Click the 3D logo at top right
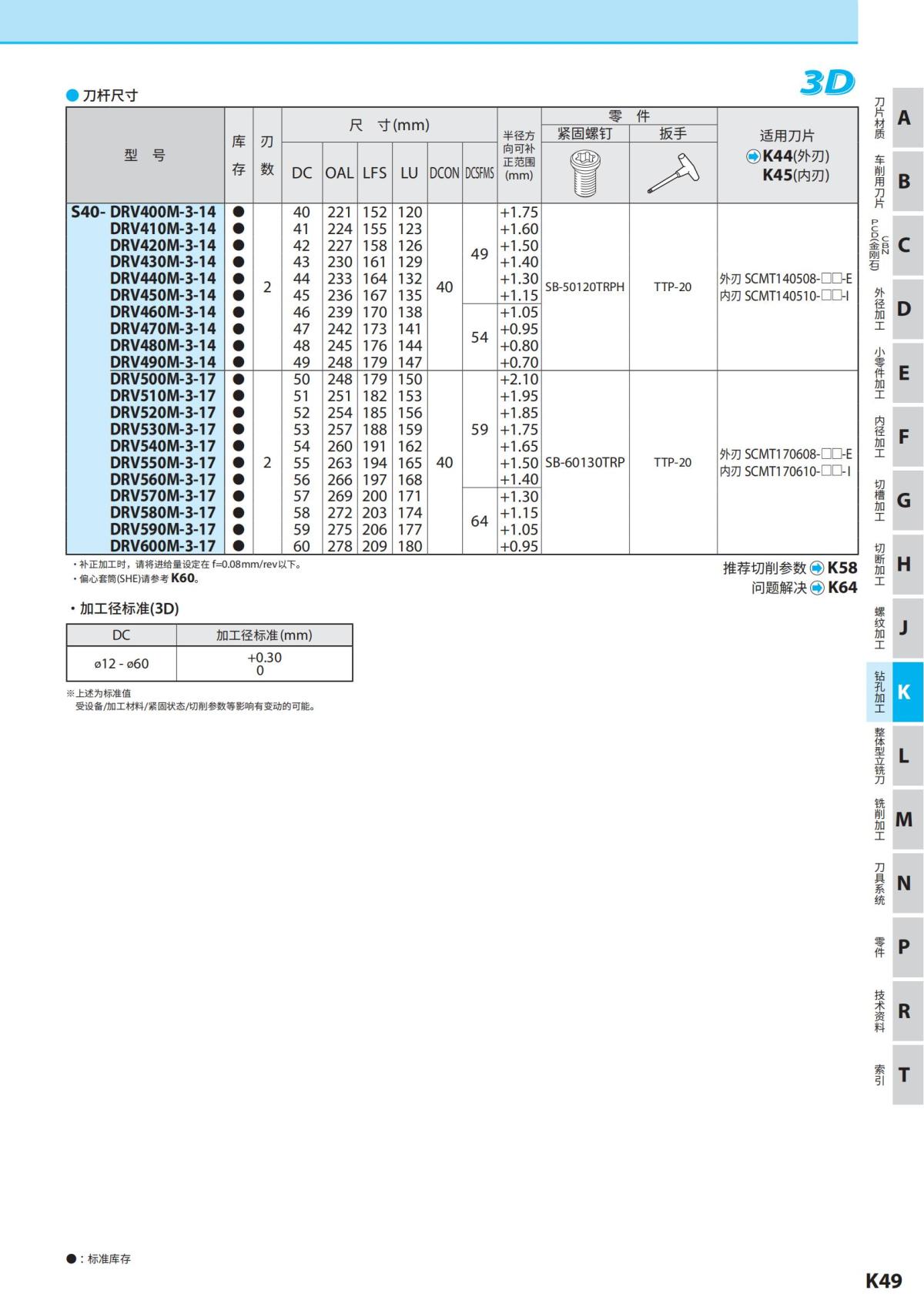Image resolution: width=924 pixels, height=1307 pixels. [x=828, y=82]
